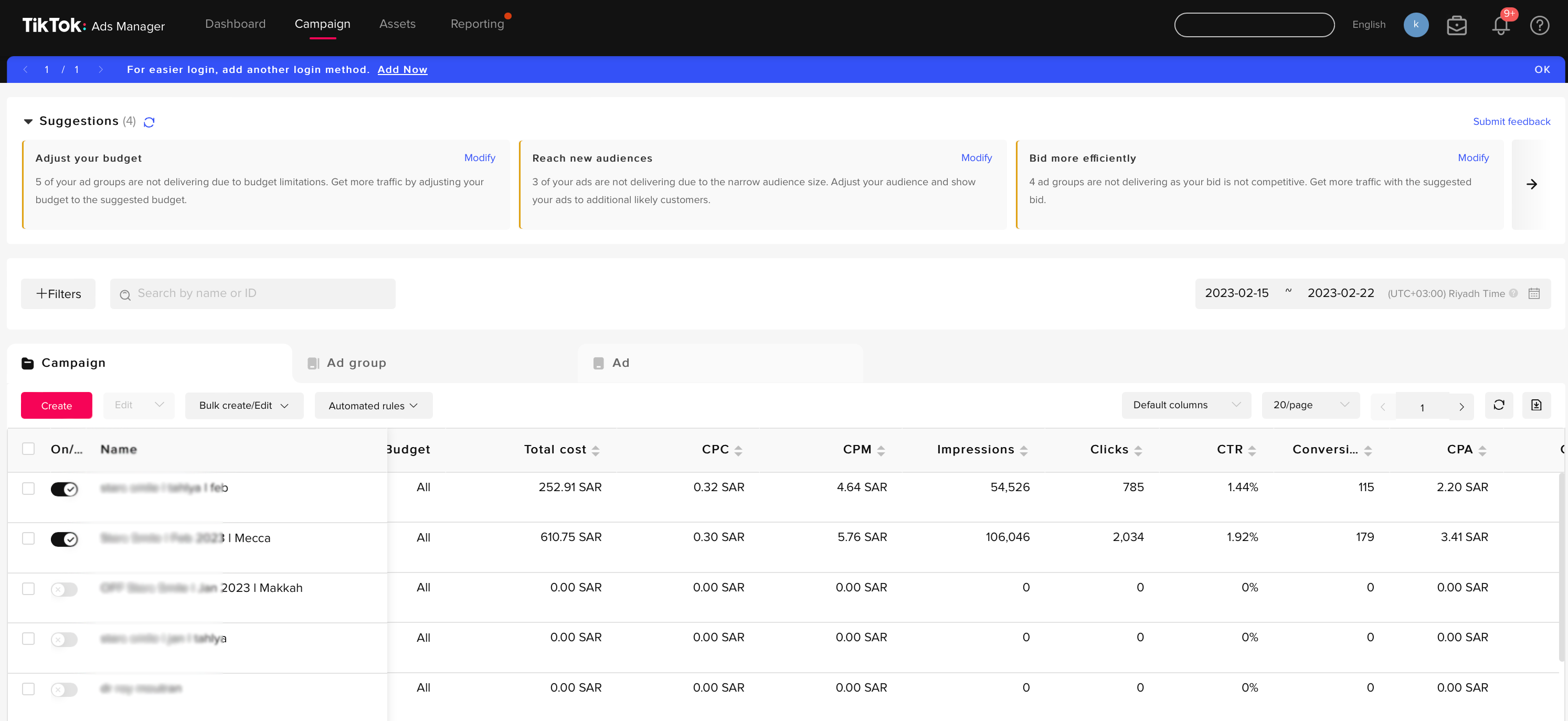The image size is (1568, 721).
Task: Go to Dashboard in top navigation
Action: [x=235, y=24]
